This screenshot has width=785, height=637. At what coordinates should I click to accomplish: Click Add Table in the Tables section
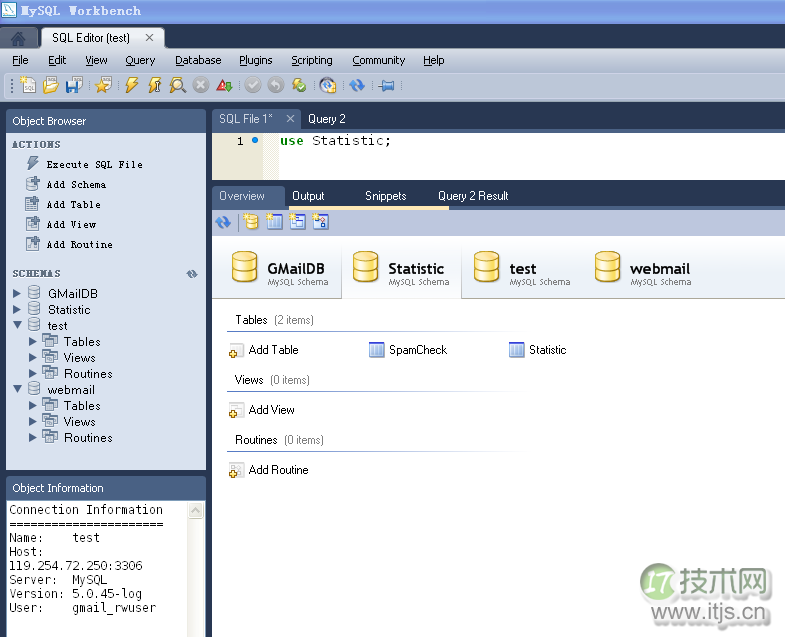coord(272,350)
